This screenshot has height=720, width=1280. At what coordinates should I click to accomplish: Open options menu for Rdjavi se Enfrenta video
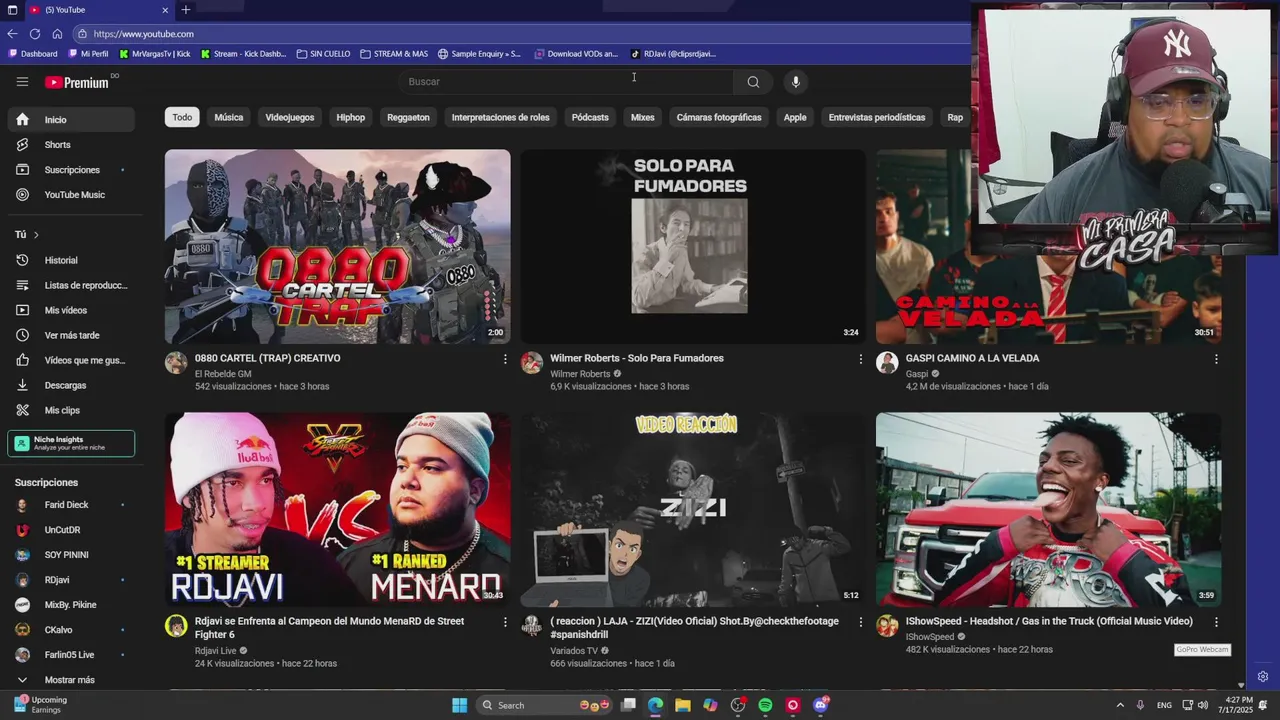coord(504,622)
